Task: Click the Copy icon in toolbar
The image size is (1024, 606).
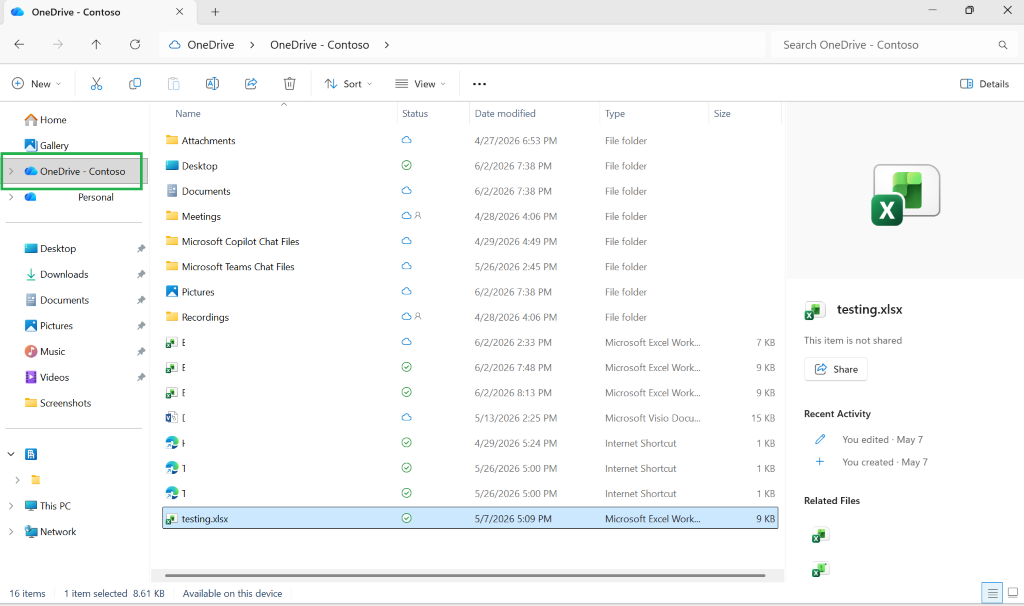Action: [135, 84]
